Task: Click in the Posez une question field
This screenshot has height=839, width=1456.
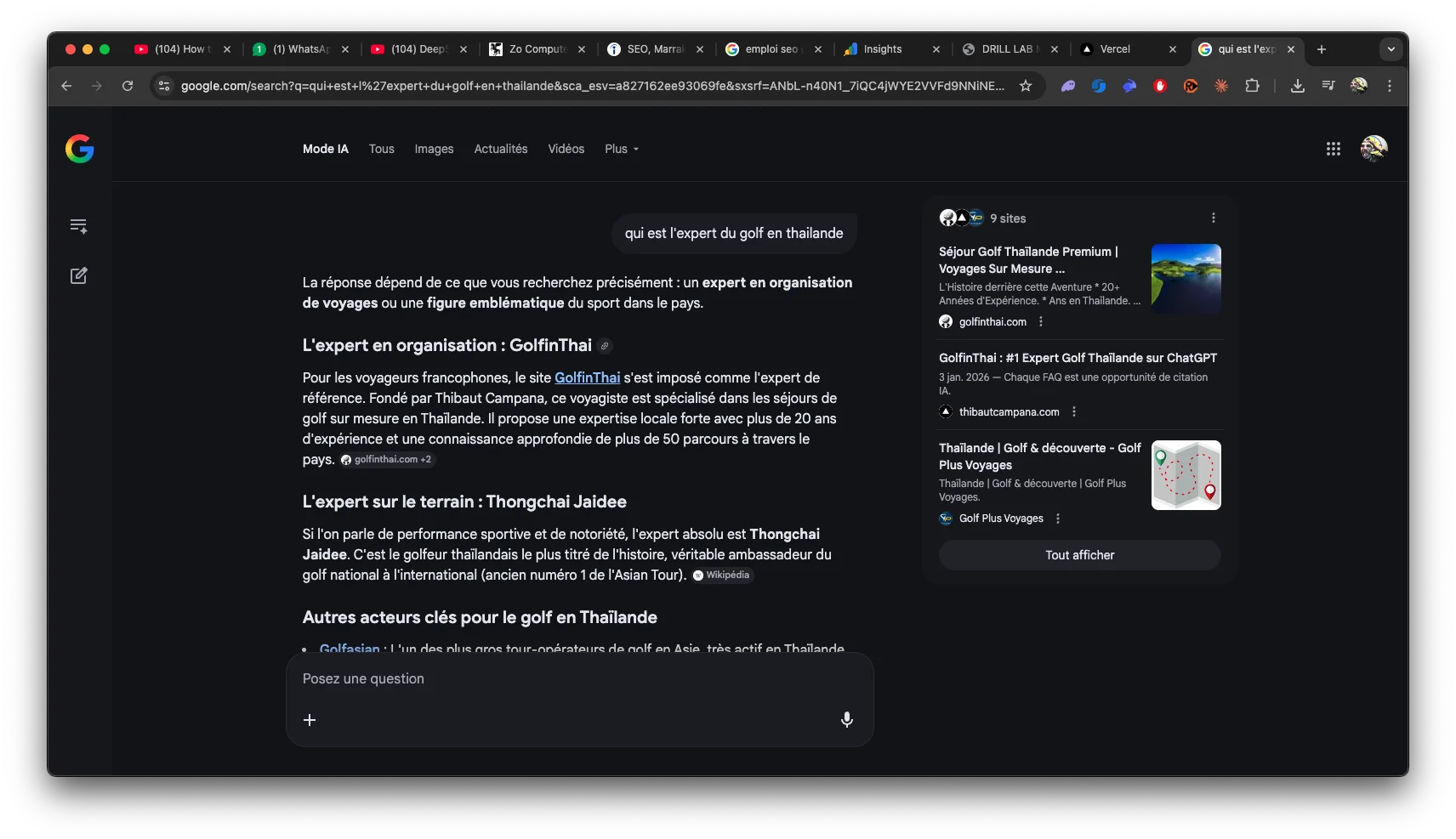Action: click(x=578, y=678)
